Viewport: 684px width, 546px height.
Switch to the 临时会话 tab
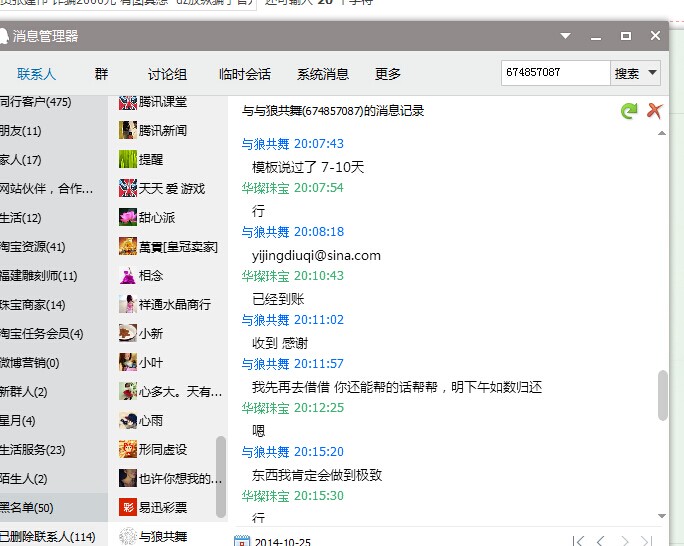tap(245, 74)
